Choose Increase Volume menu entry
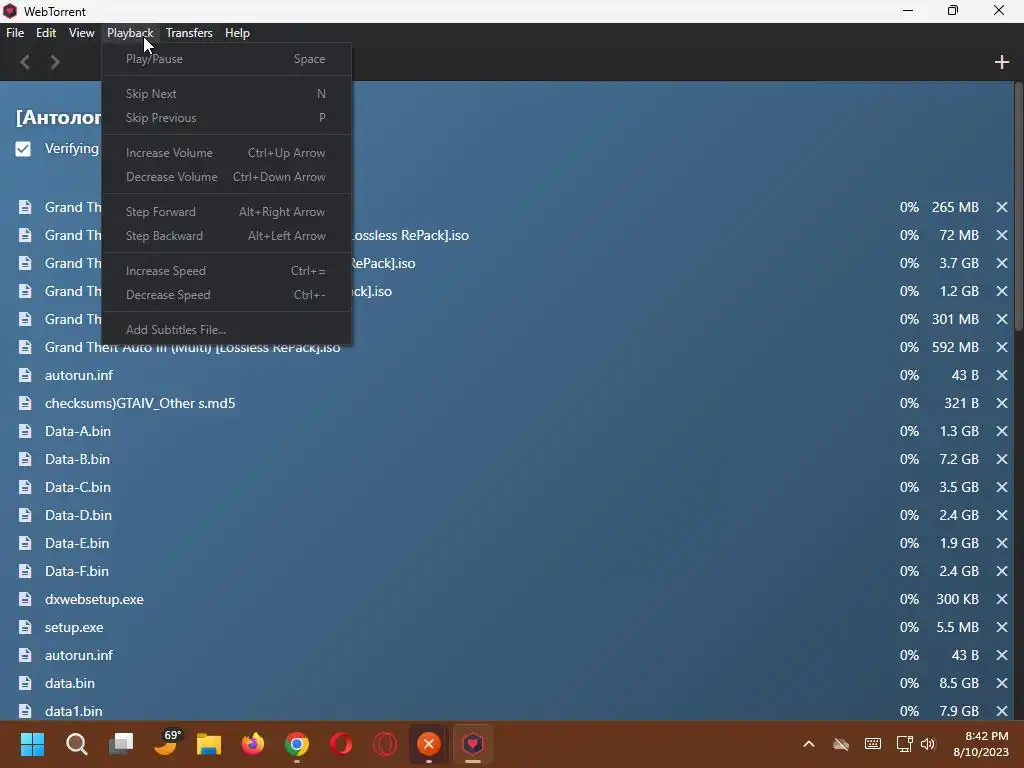 click(x=226, y=153)
